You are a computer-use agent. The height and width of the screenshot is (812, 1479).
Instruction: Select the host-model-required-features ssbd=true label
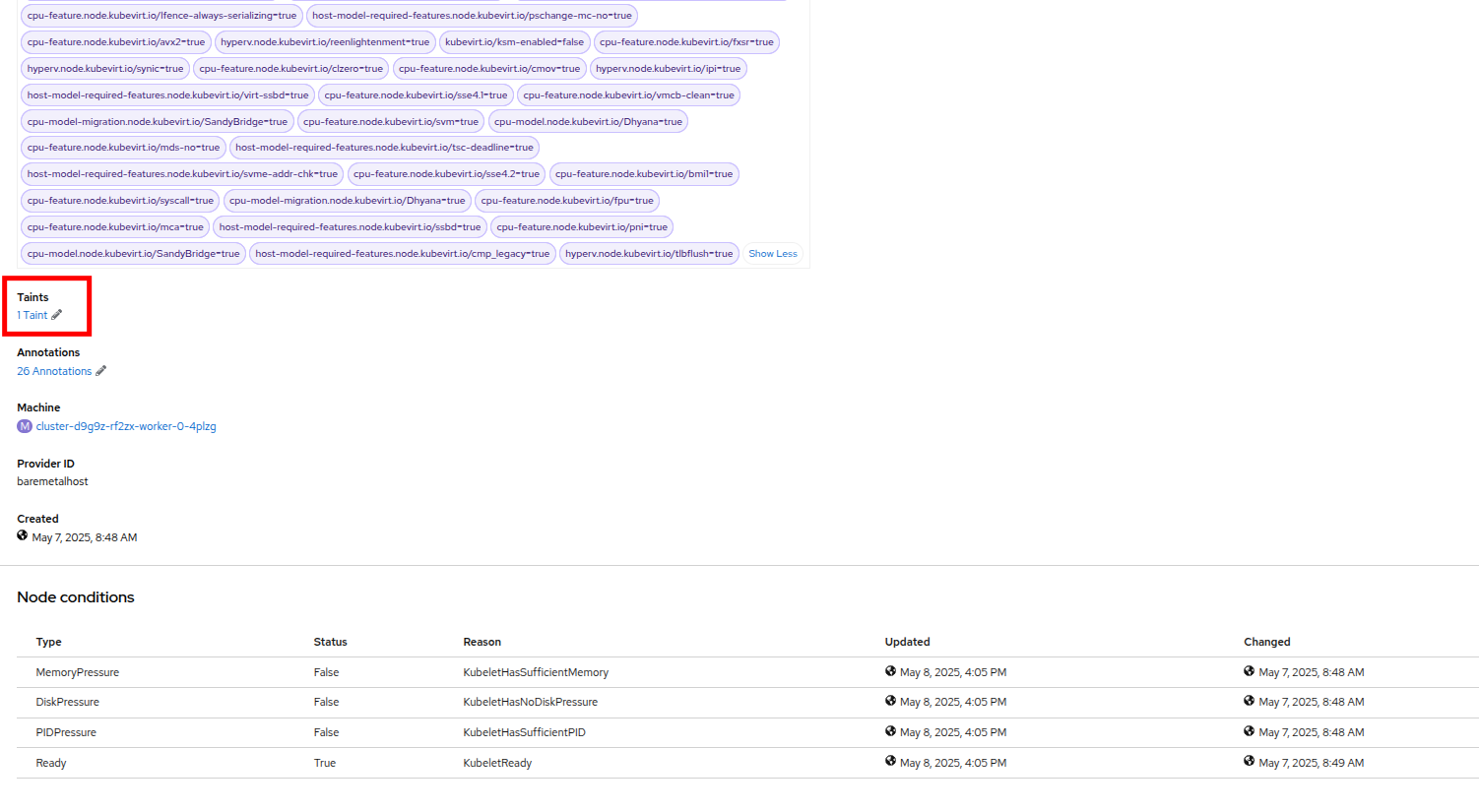[350, 227]
